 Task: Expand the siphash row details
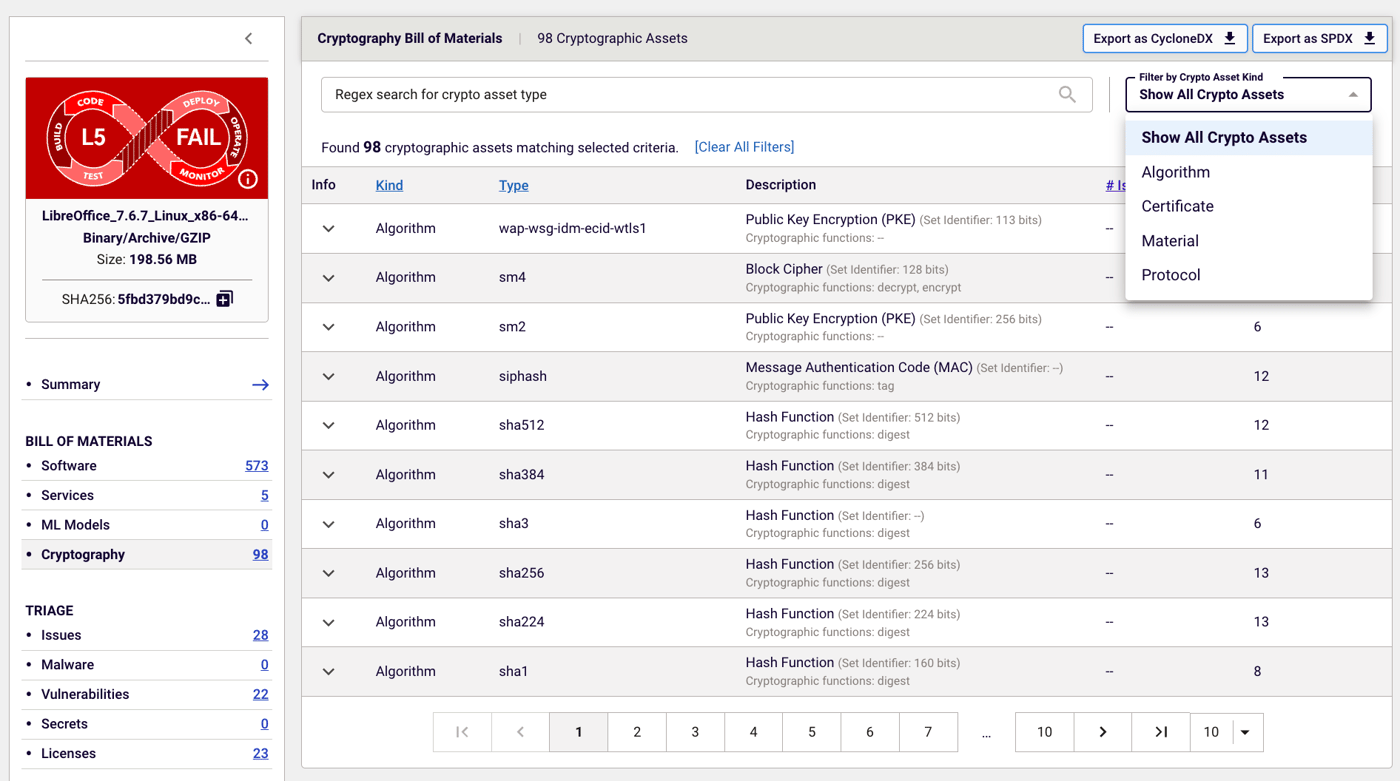(x=328, y=377)
